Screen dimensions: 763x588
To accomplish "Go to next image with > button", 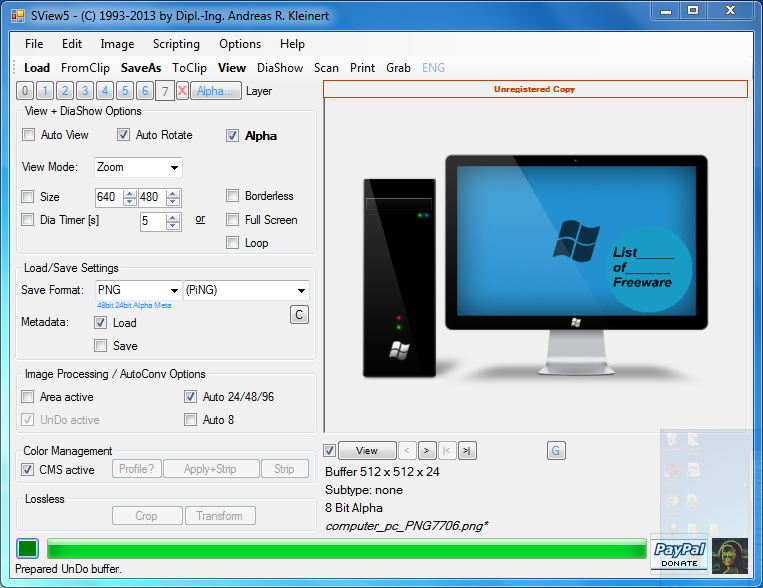I will pos(427,451).
